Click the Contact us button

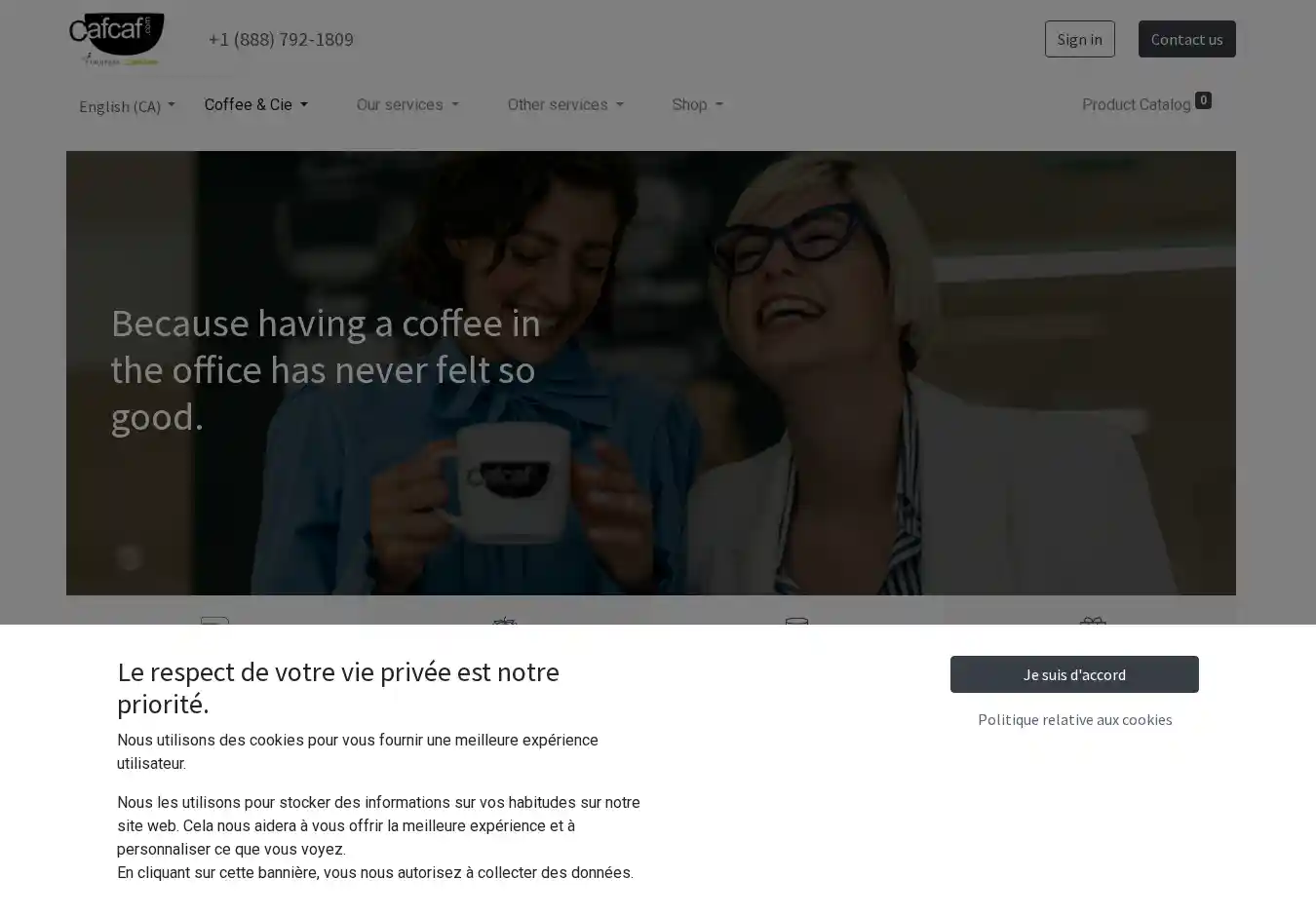click(x=1186, y=39)
